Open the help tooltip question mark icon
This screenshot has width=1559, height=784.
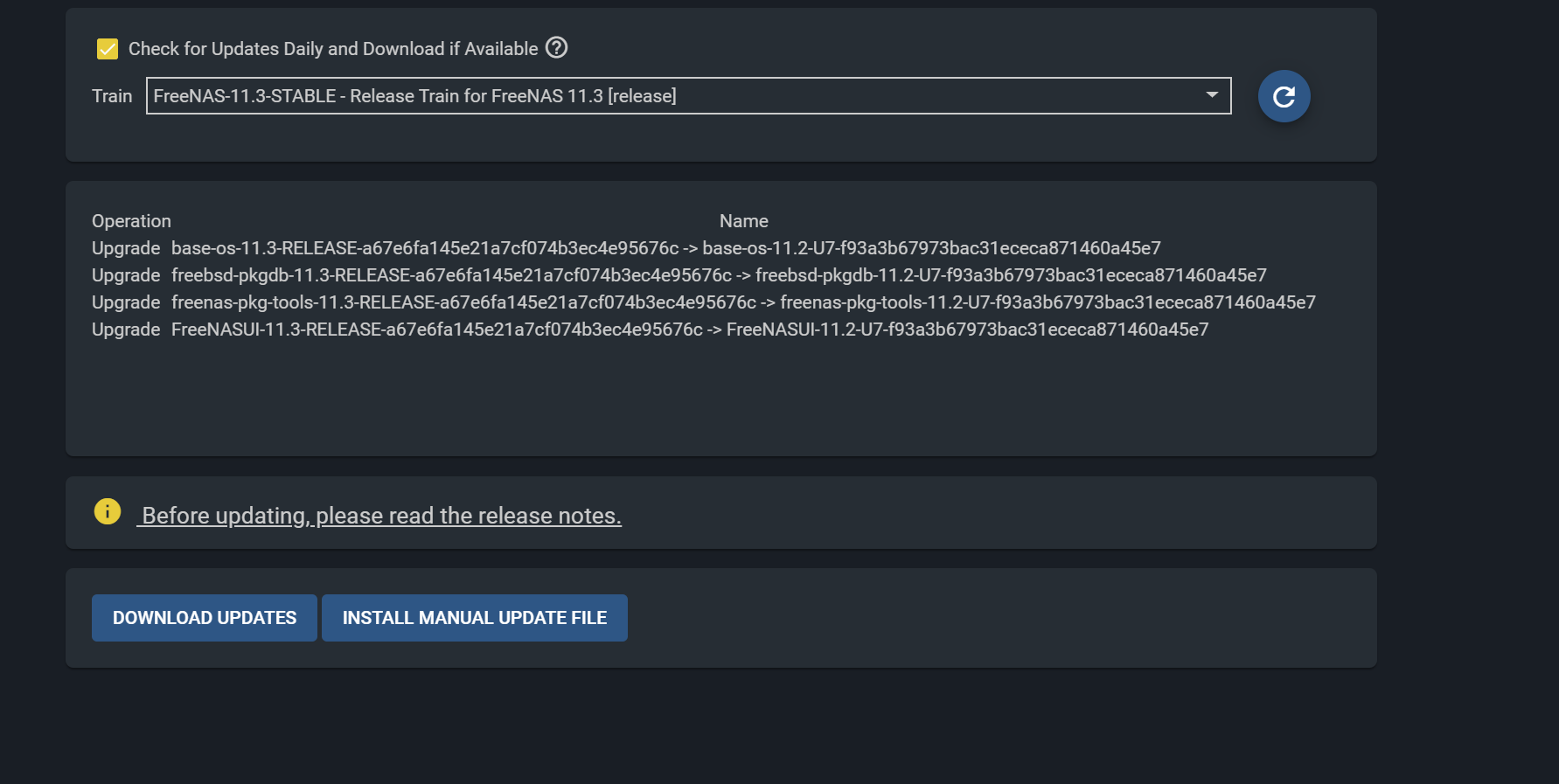coord(556,47)
